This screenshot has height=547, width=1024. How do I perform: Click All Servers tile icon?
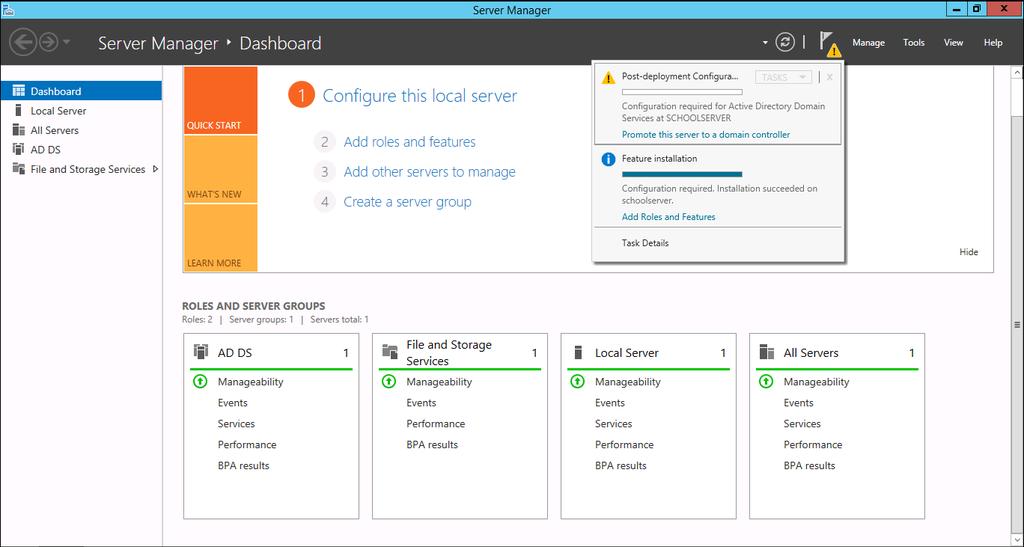767,352
